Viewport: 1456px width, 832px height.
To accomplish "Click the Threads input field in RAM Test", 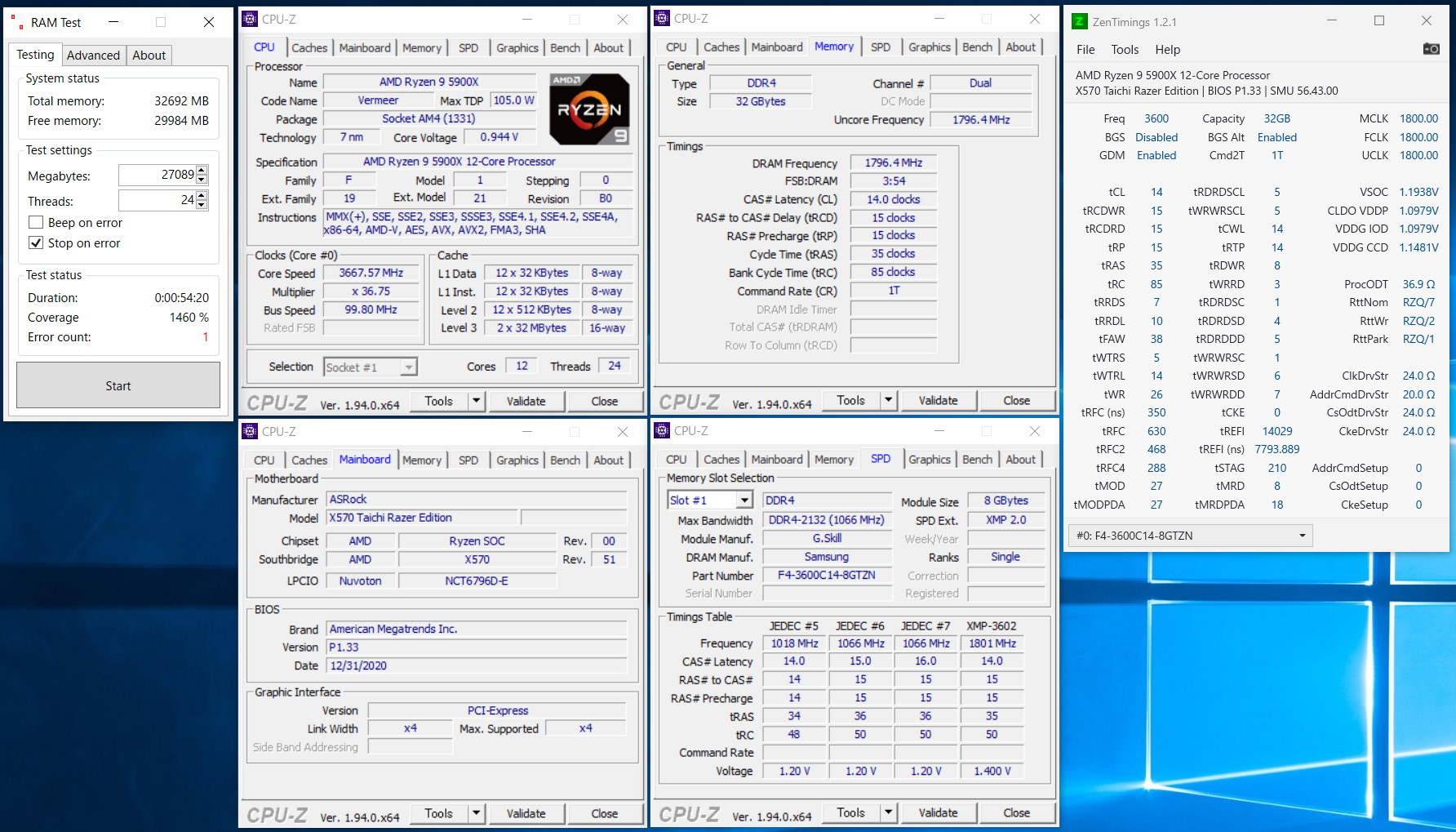I will [158, 200].
